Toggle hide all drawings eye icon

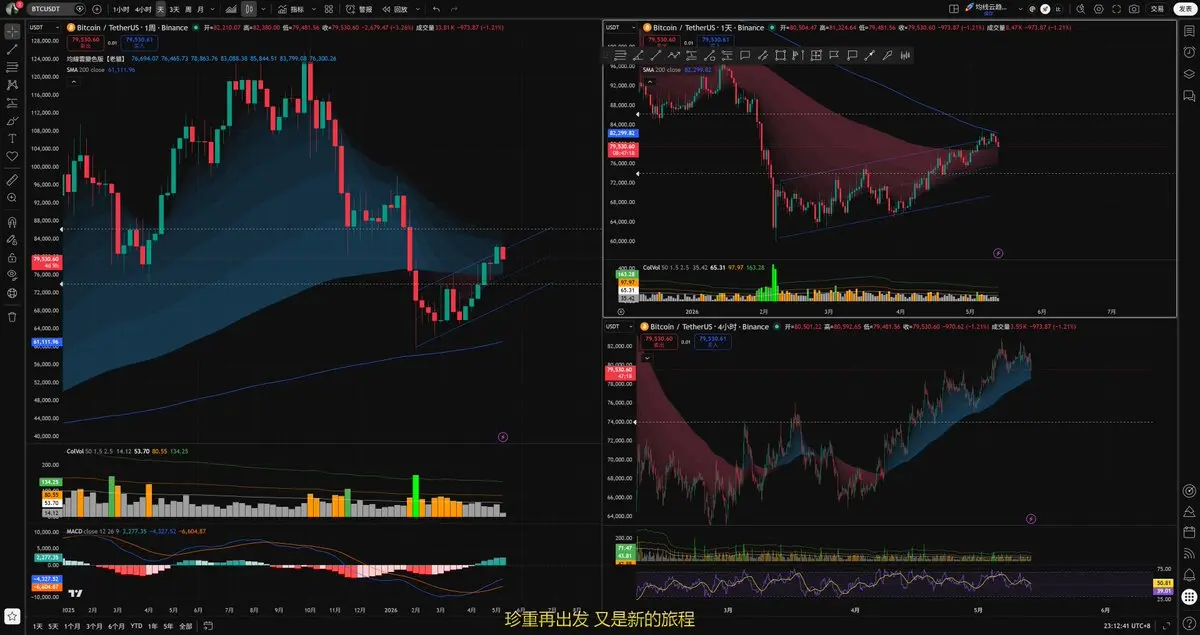12,274
